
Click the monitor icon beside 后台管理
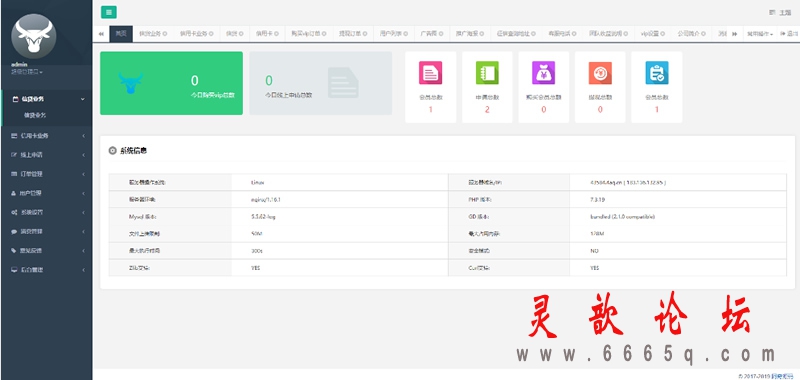[x=14, y=270]
